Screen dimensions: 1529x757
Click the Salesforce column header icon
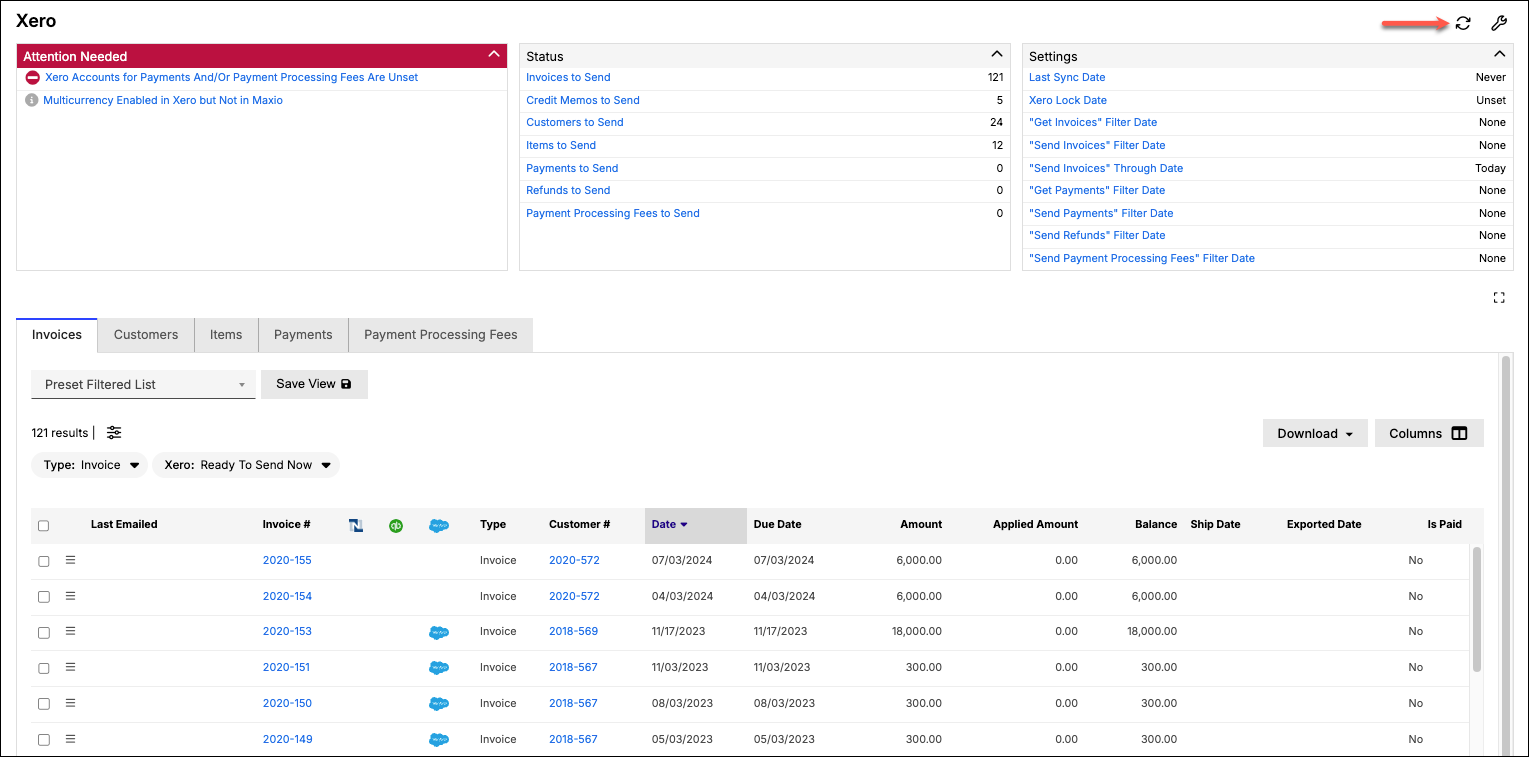pos(438,525)
